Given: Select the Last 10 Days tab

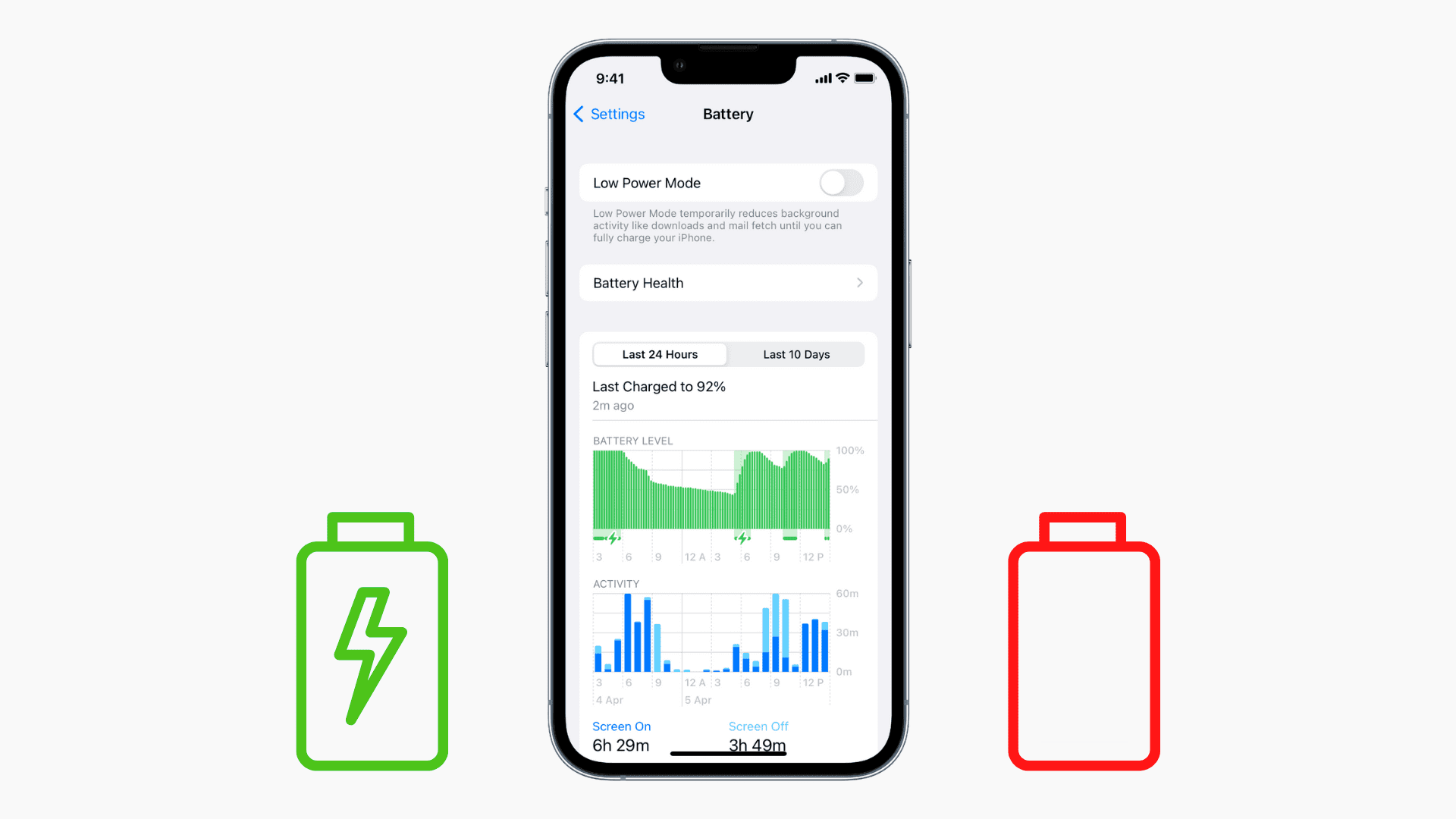Looking at the screenshot, I should (795, 354).
